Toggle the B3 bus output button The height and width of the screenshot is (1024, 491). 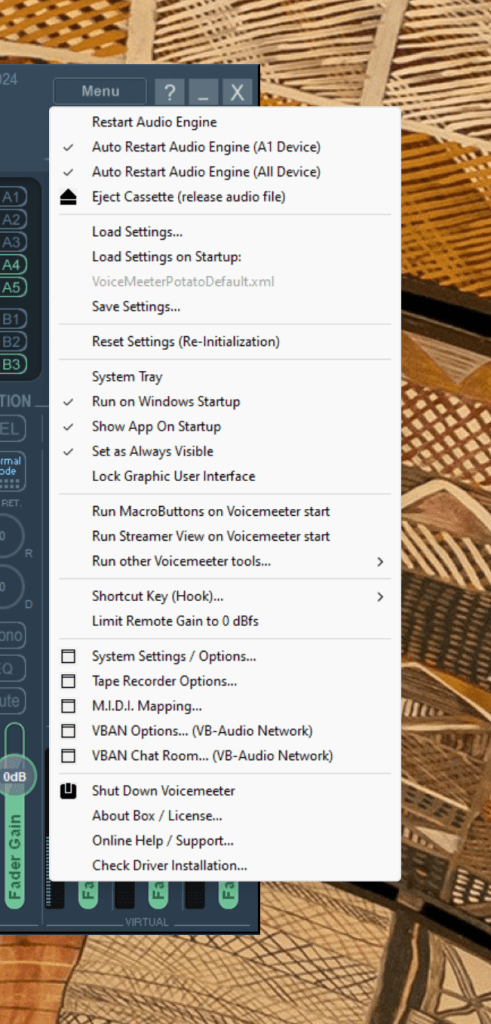[12, 364]
